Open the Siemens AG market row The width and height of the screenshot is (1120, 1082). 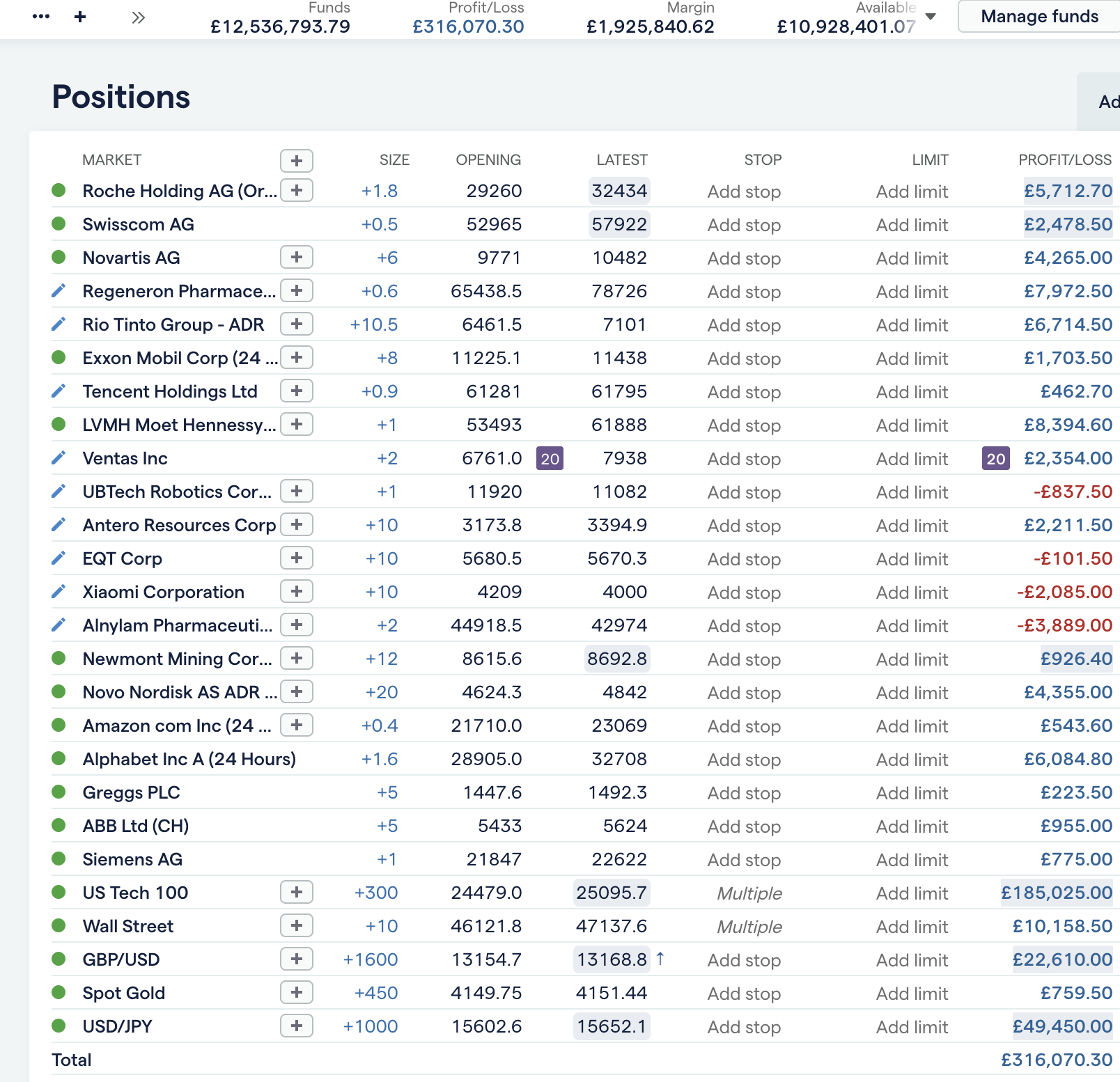132,859
